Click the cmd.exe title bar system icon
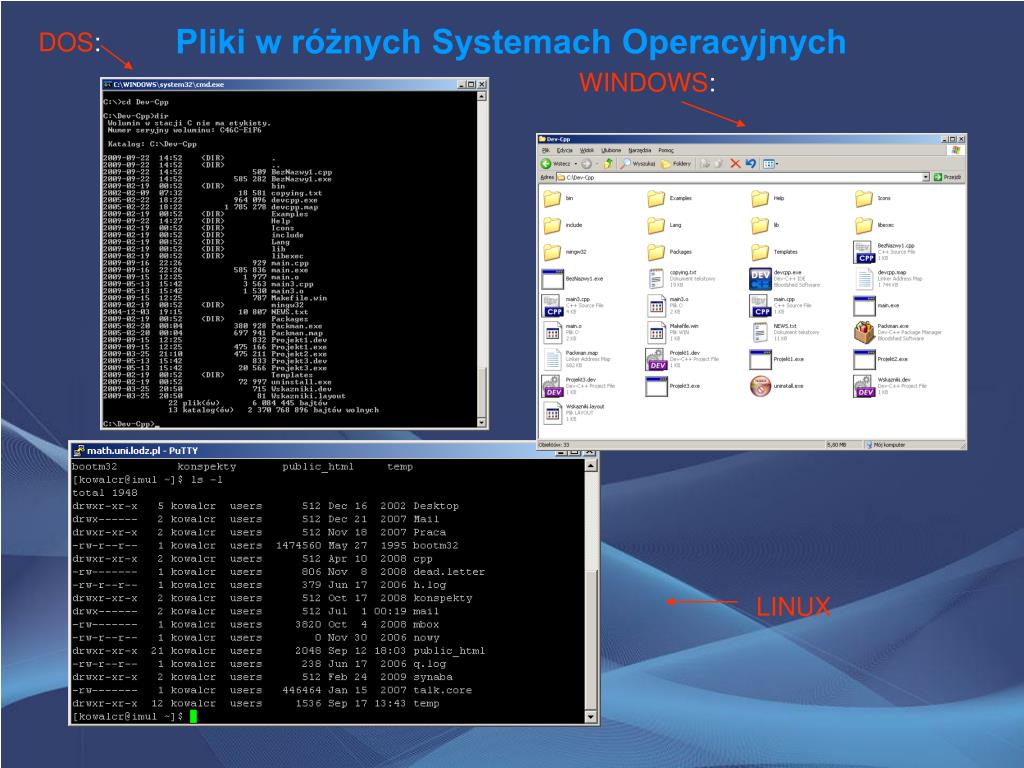Viewport: 1024px width, 768px height. 108,84
